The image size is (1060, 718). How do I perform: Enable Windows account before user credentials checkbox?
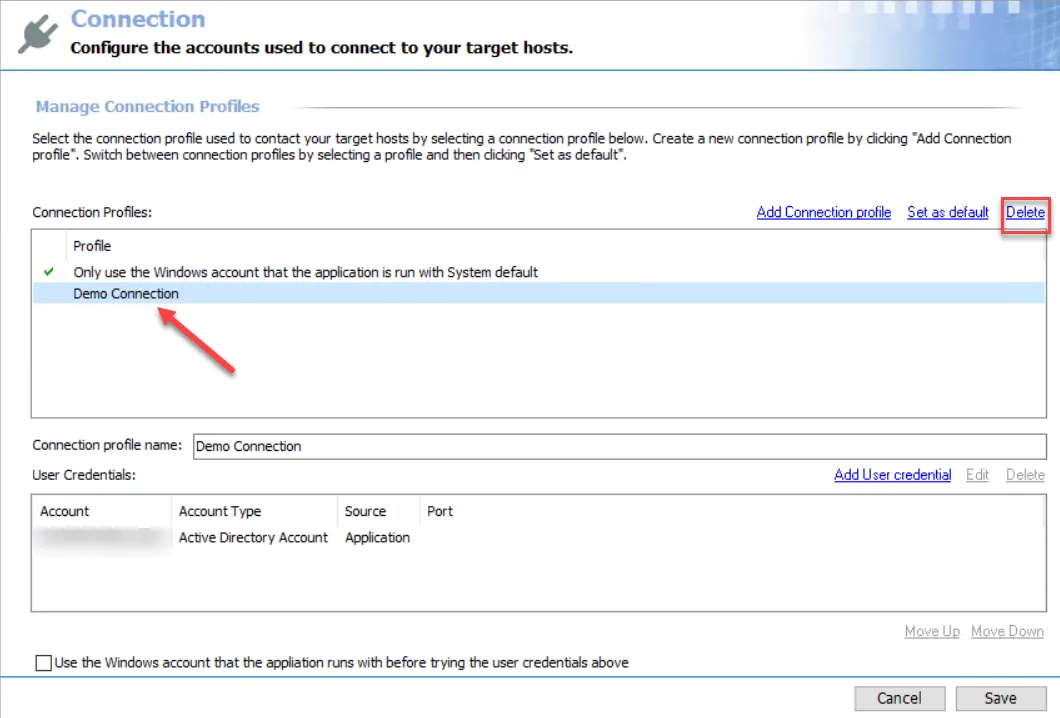tap(43, 663)
